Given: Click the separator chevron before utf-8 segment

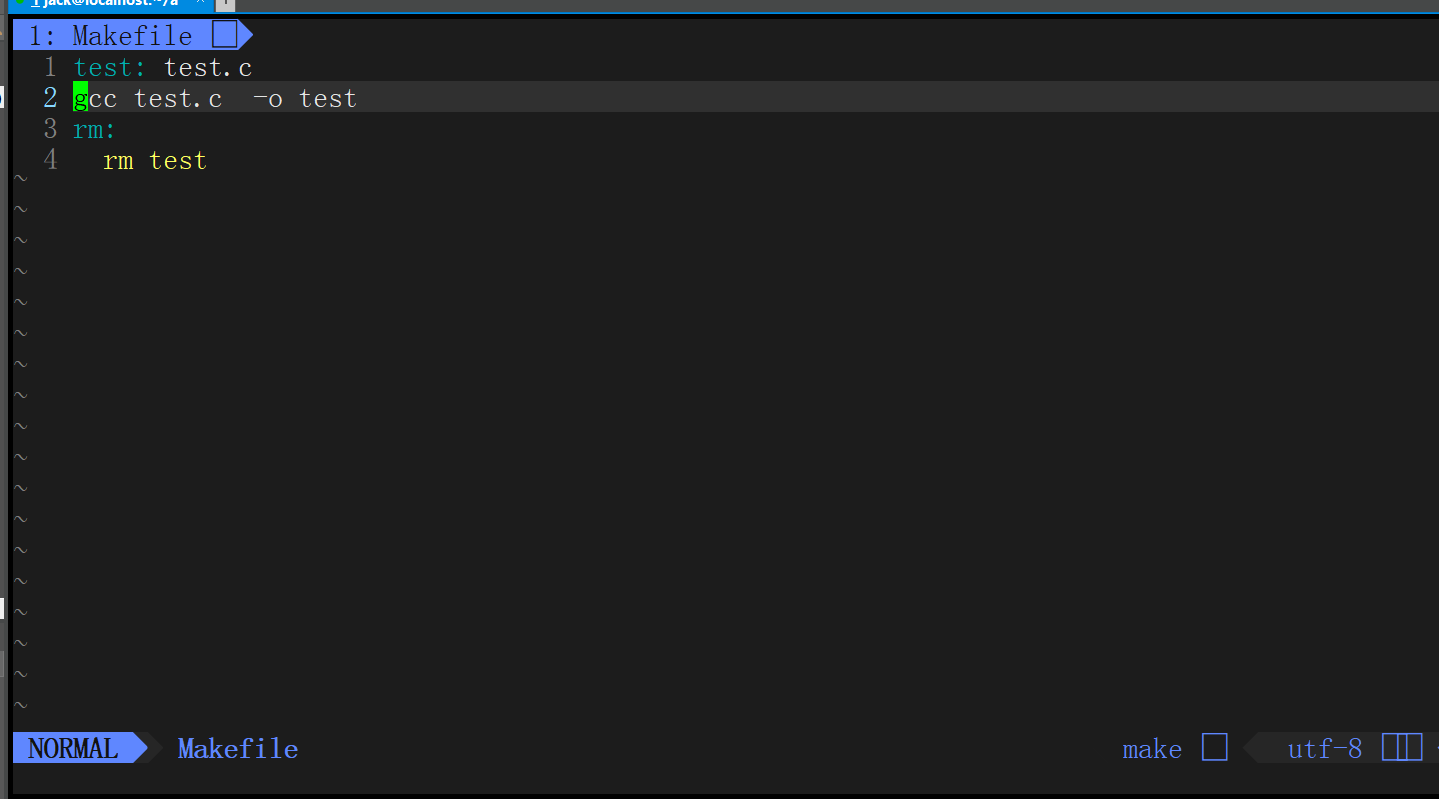Looking at the screenshot, I should coord(1252,748).
